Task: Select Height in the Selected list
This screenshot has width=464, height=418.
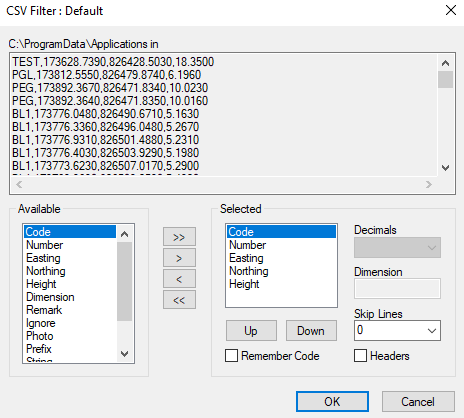Action: click(x=281, y=284)
